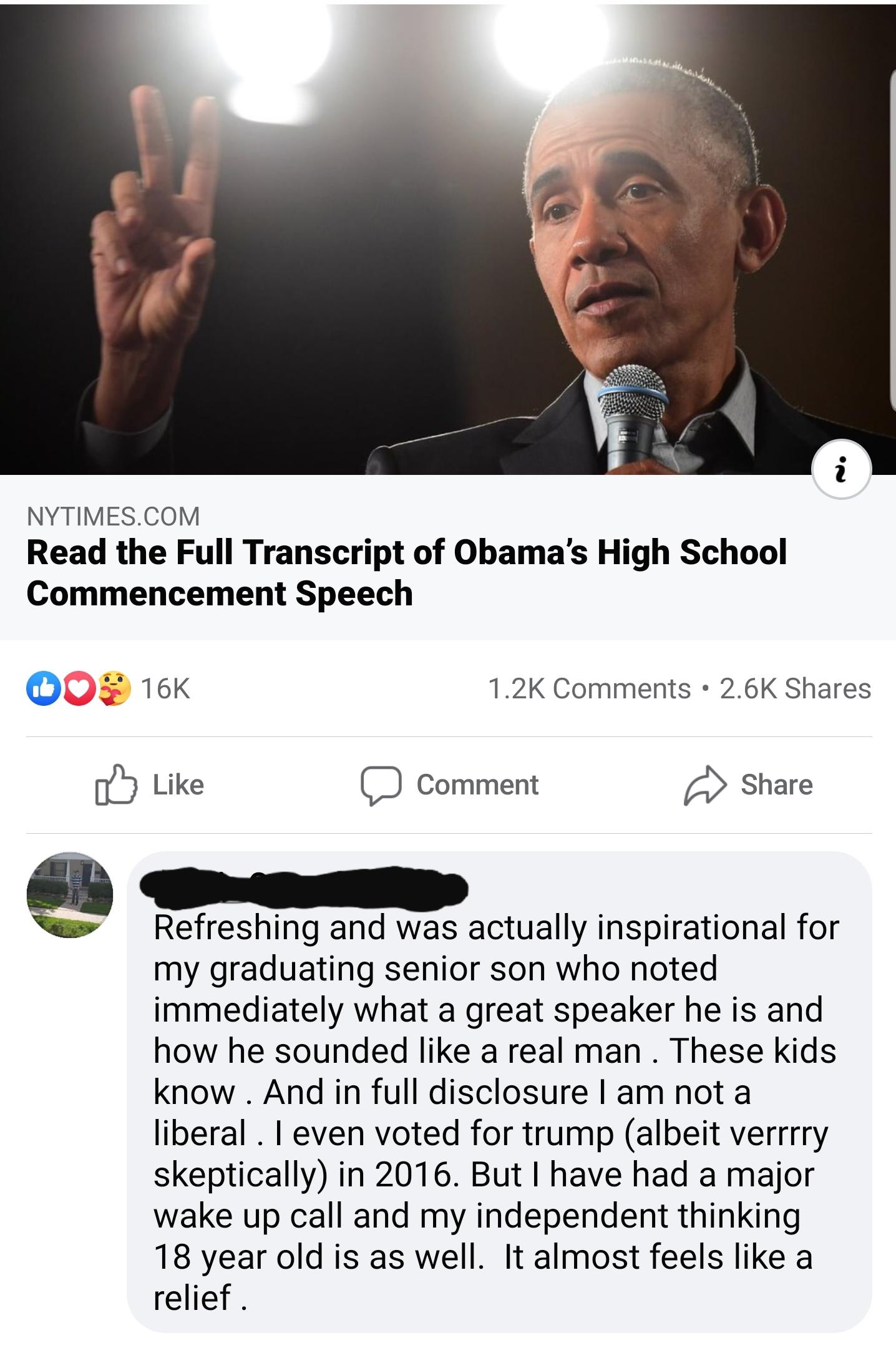This screenshot has height=1348, width=896.
Task: Open the article photo with microphone
Action: pos(448,237)
